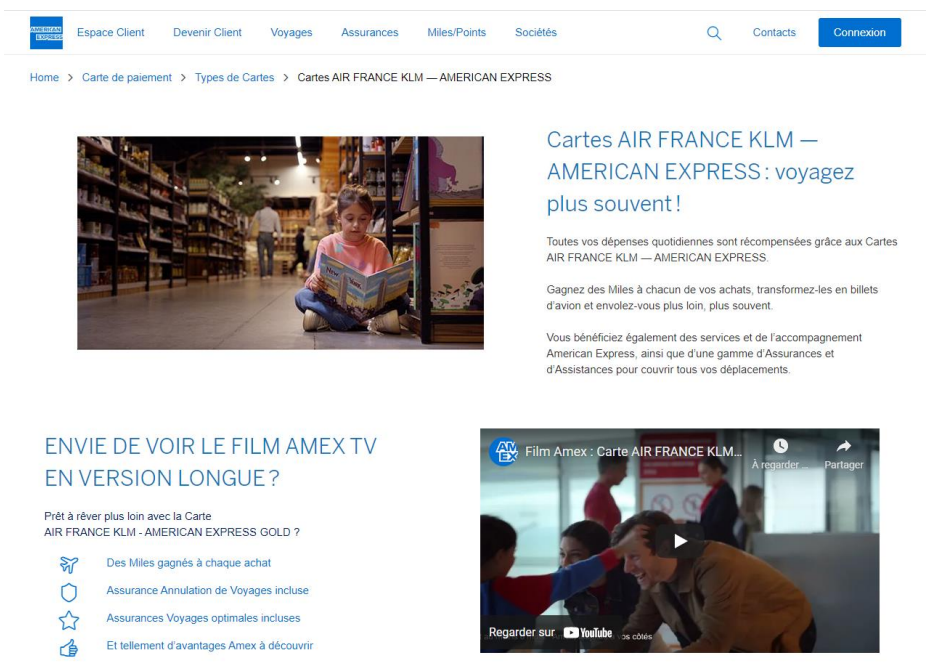Go to the Contacts page
The height and width of the screenshot is (667, 932).
[774, 33]
